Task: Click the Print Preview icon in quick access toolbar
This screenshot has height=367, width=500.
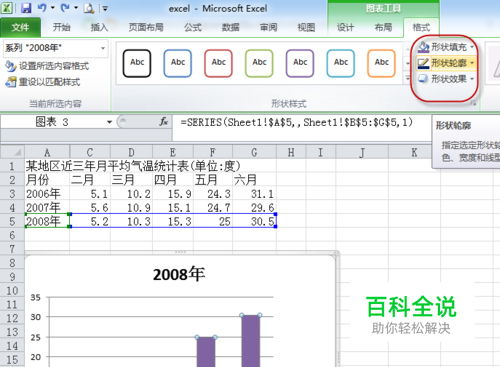Action: (89, 8)
